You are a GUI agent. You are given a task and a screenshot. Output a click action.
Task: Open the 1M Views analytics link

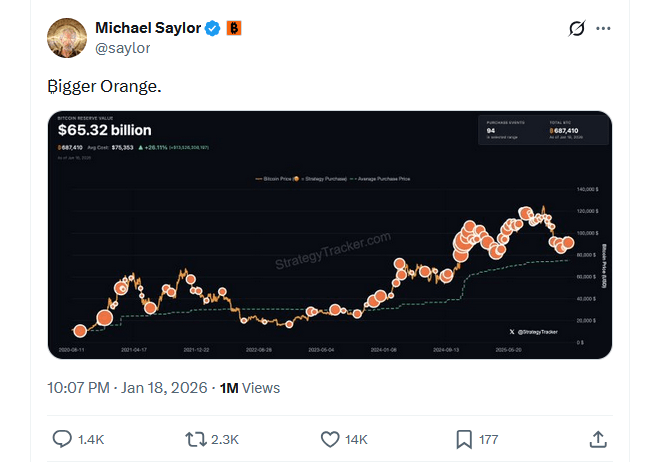(249, 387)
